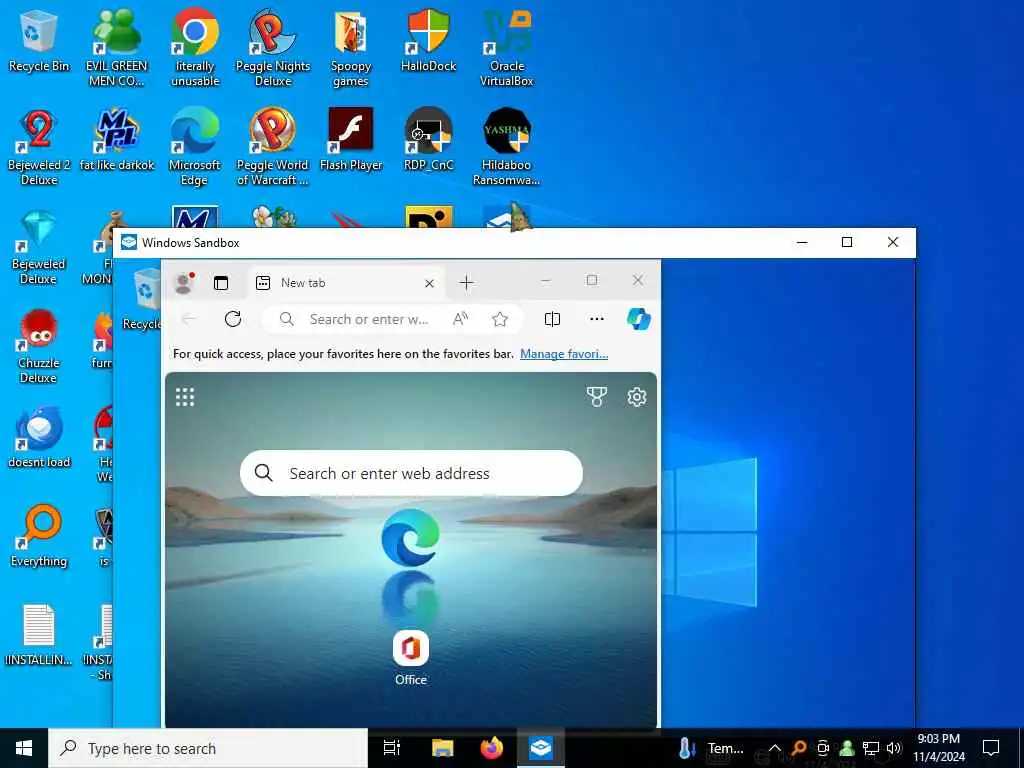Open the Recycle Bin desktop icon
The width and height of the screenshot is (1024, 768).
click(39, 40)
